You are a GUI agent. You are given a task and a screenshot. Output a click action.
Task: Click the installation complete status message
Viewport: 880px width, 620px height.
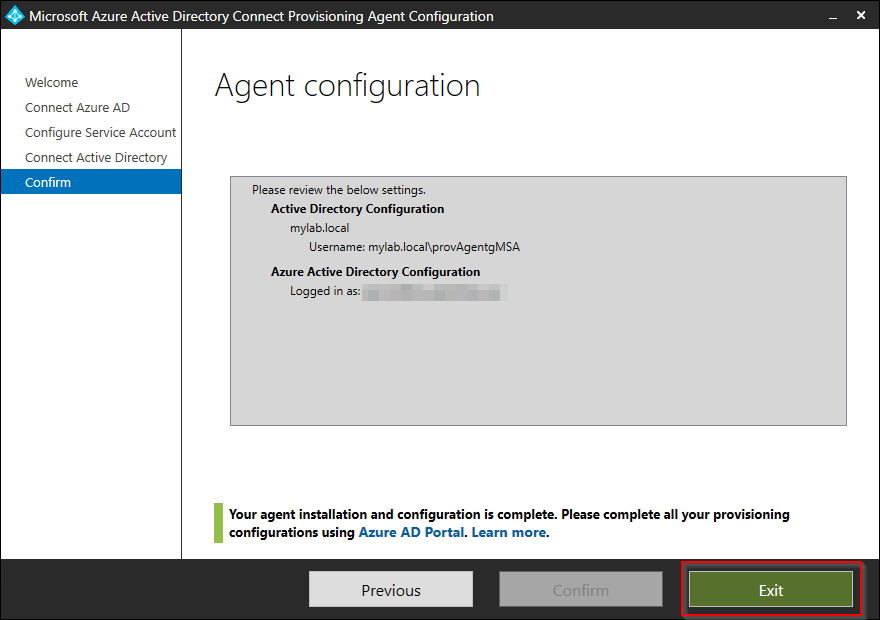509,523
